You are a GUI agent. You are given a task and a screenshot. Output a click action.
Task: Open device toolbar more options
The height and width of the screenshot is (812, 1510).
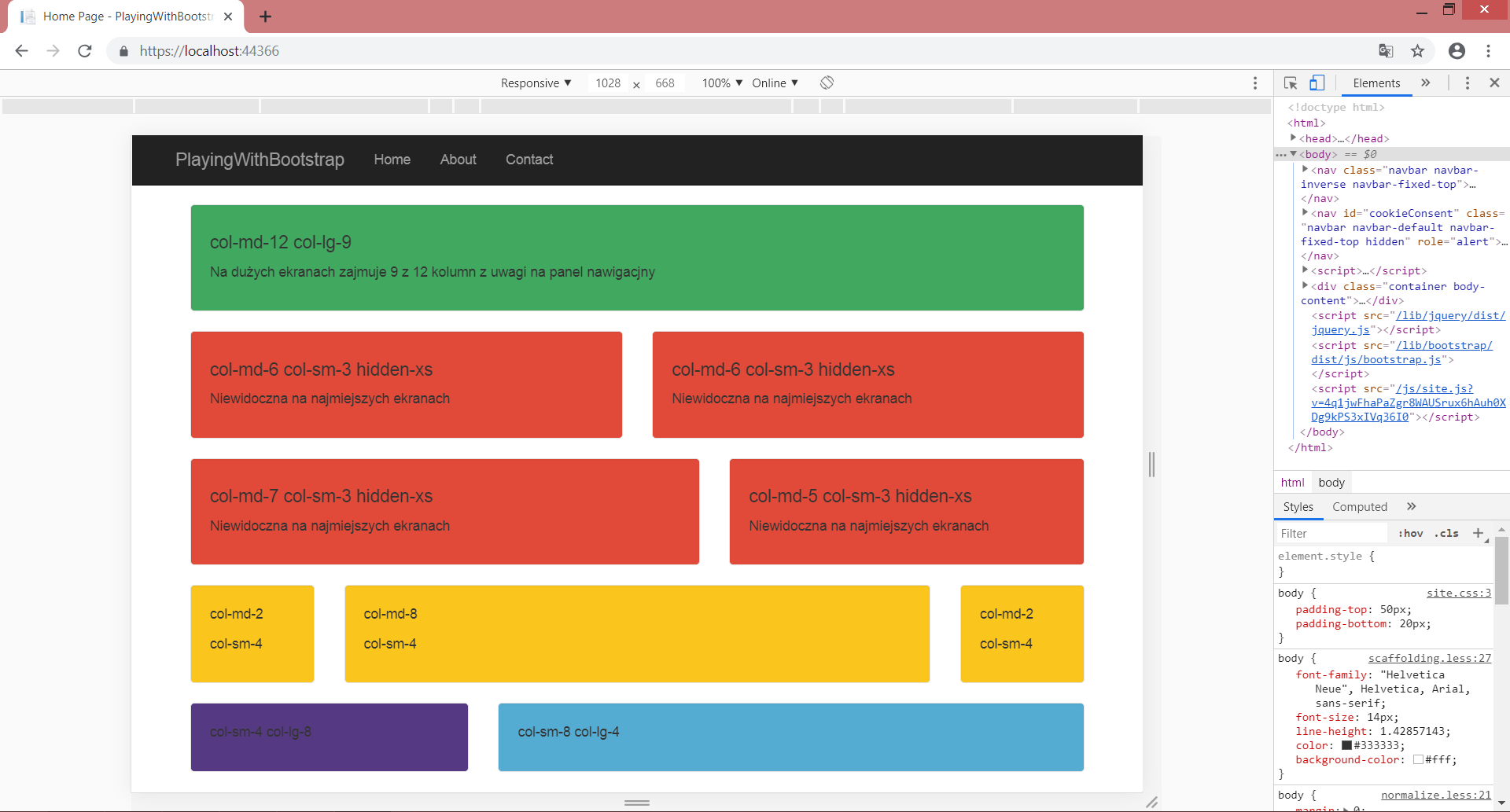pos(1255,83)
